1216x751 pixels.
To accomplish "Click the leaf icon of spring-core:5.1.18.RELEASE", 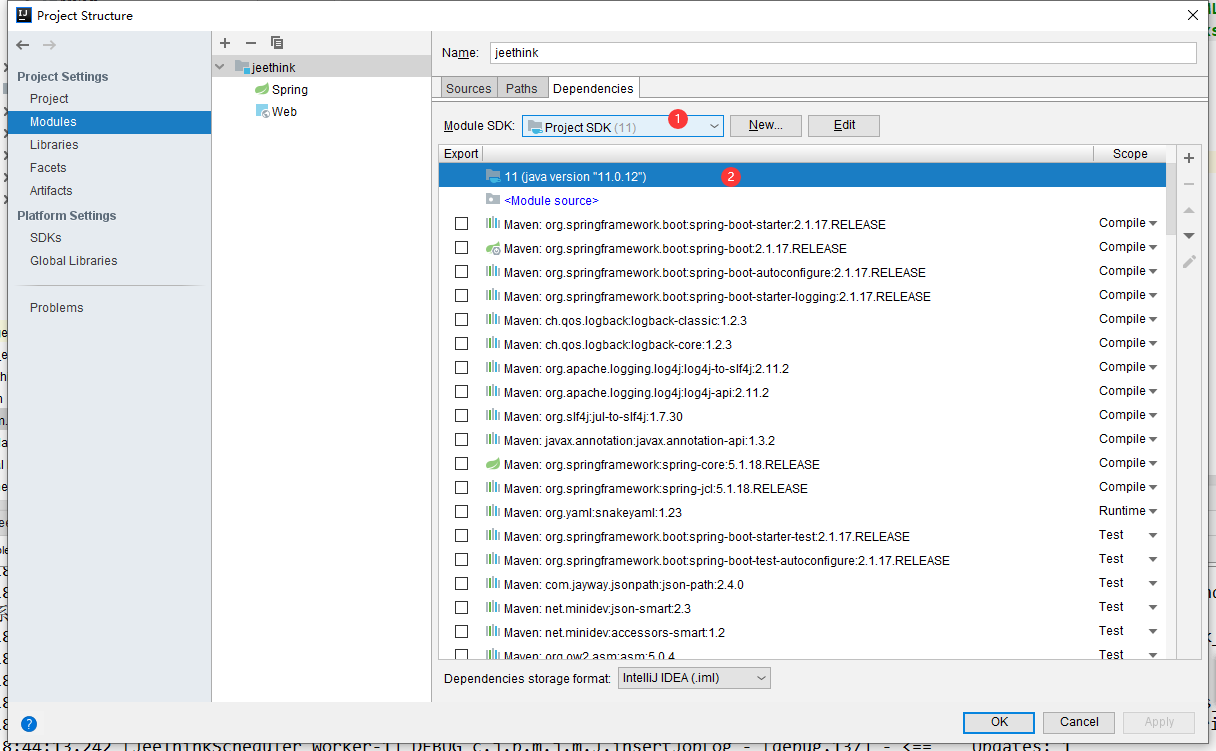I will pos(493,464).
